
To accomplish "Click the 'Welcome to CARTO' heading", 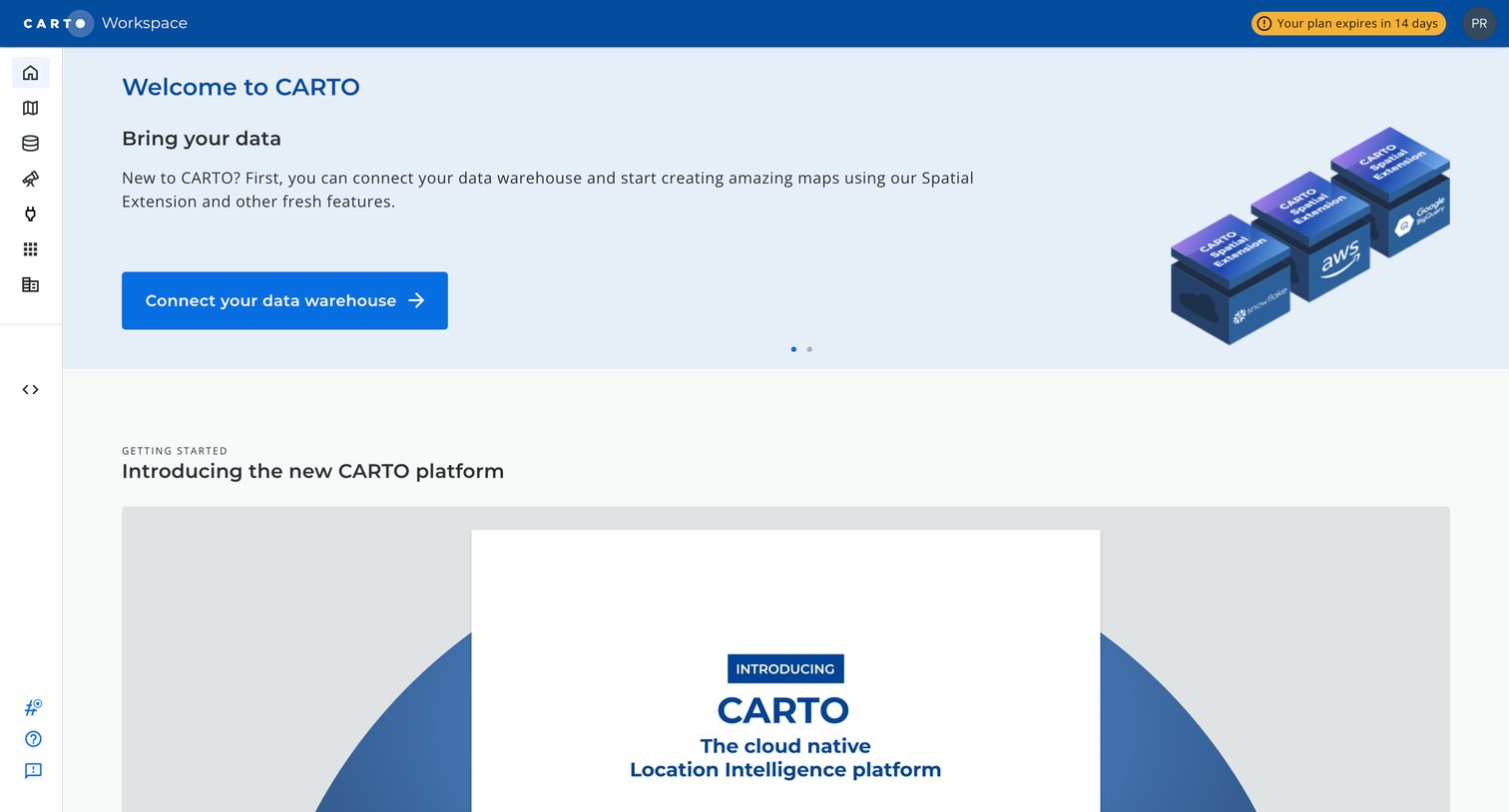I will 241,87.
